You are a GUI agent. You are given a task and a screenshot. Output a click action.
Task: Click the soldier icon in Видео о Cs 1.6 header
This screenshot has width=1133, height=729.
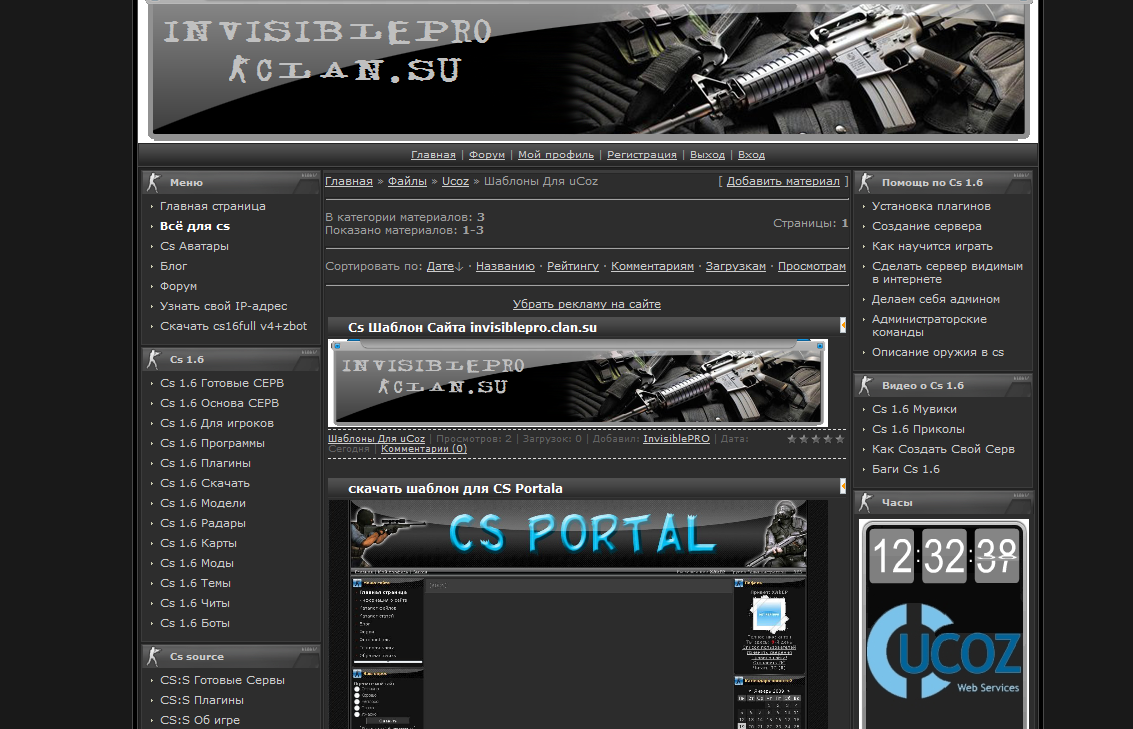866,385
